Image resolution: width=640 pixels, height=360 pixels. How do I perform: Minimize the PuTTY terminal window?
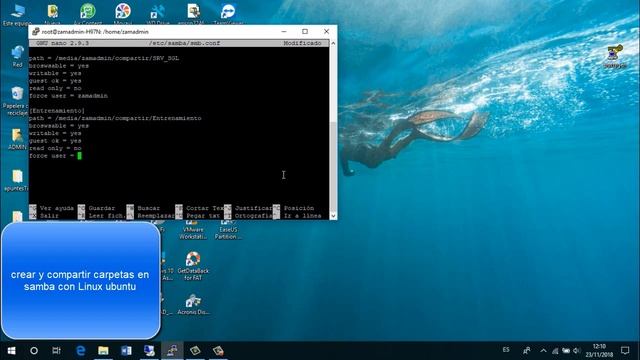[x=284, y=31]
